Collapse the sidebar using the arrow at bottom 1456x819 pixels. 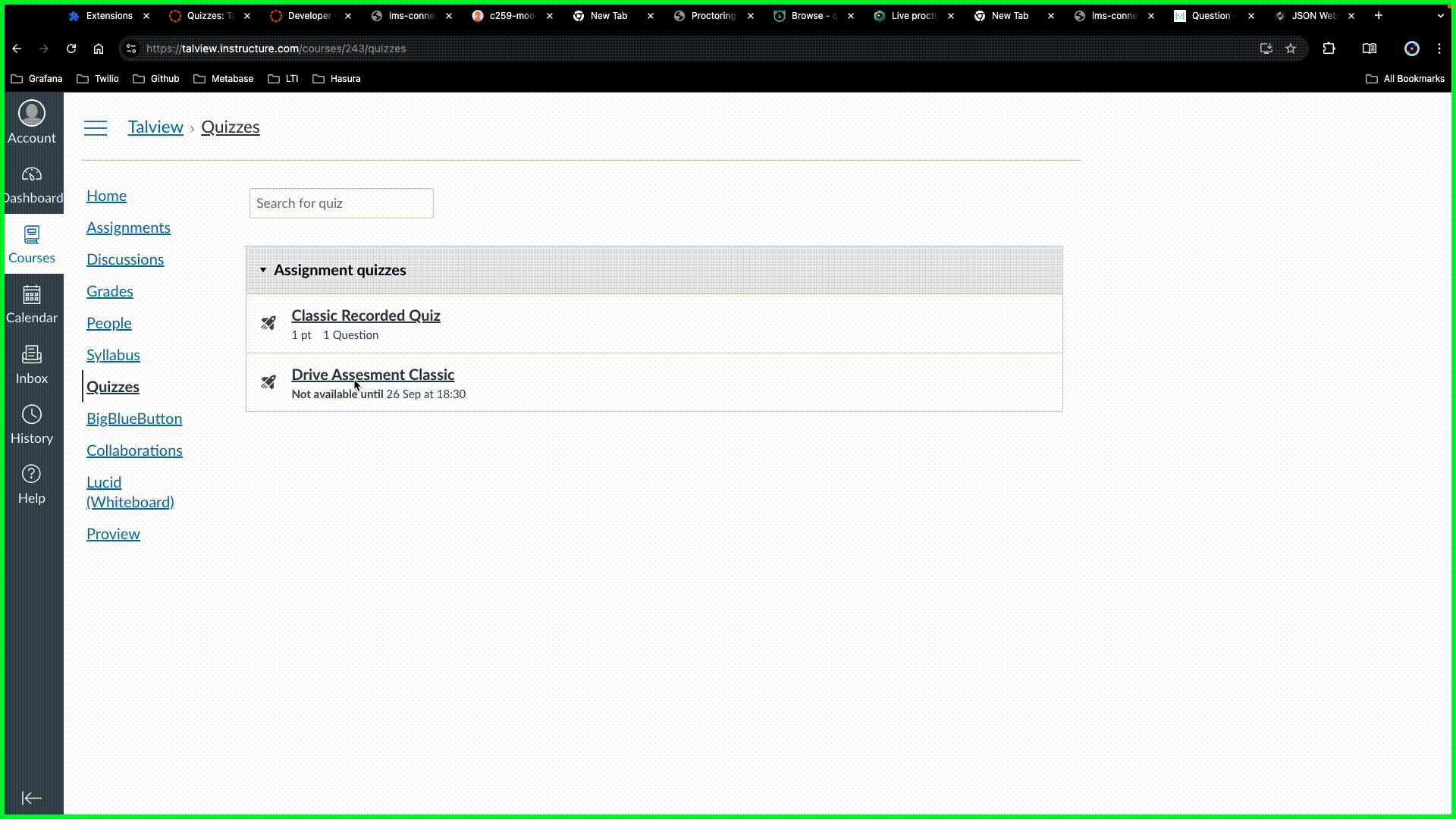tap(31, 798)
